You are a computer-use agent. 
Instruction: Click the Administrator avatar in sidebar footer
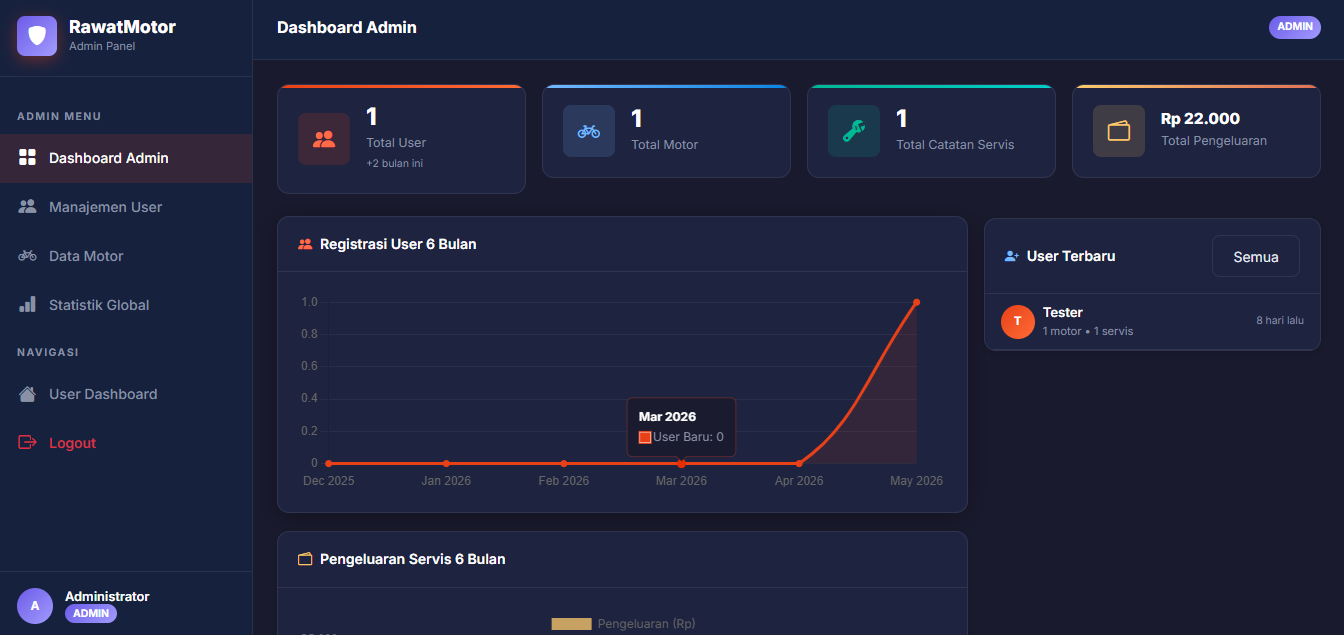click(35, 605)
